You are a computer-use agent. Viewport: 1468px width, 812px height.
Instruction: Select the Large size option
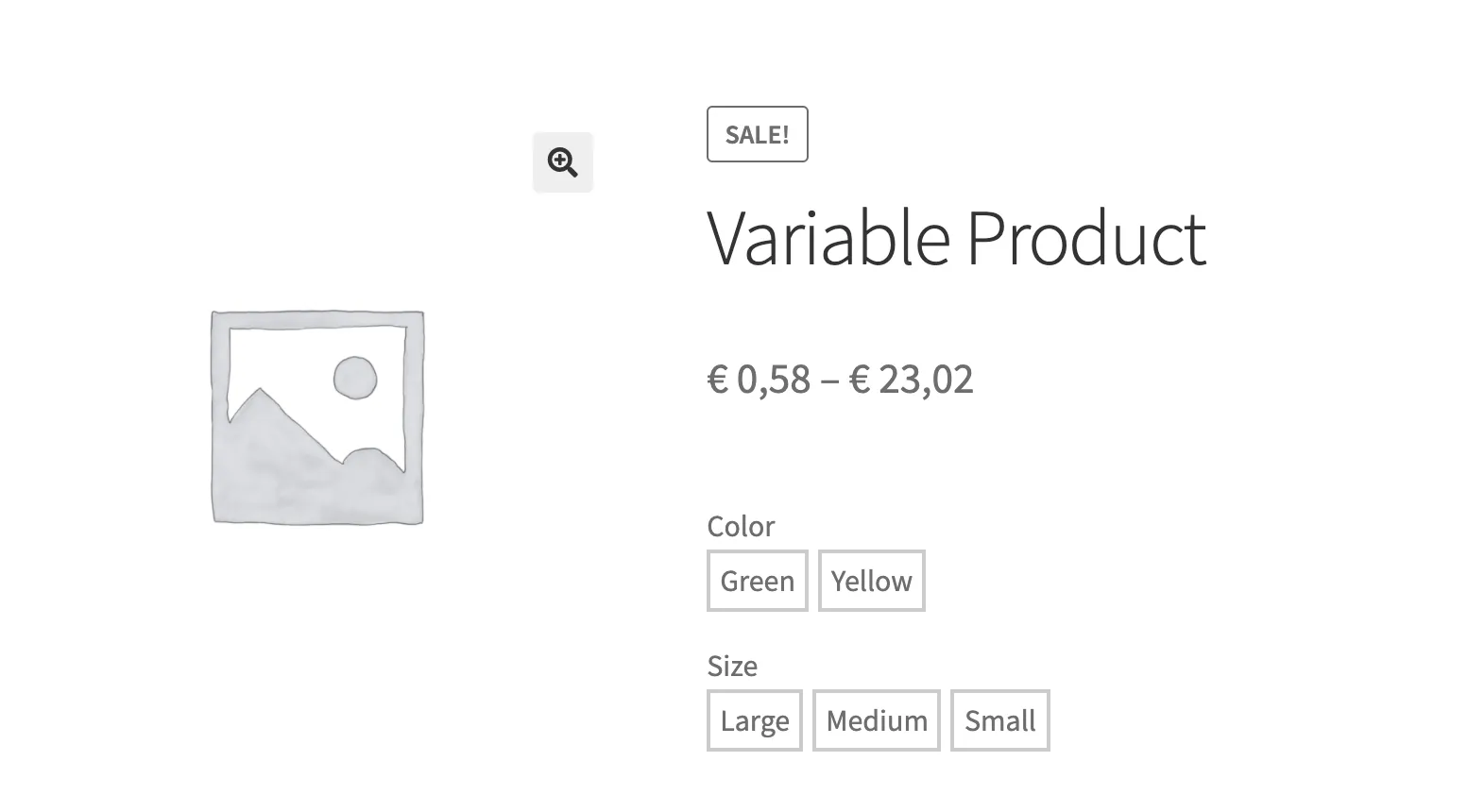[754, 720]
